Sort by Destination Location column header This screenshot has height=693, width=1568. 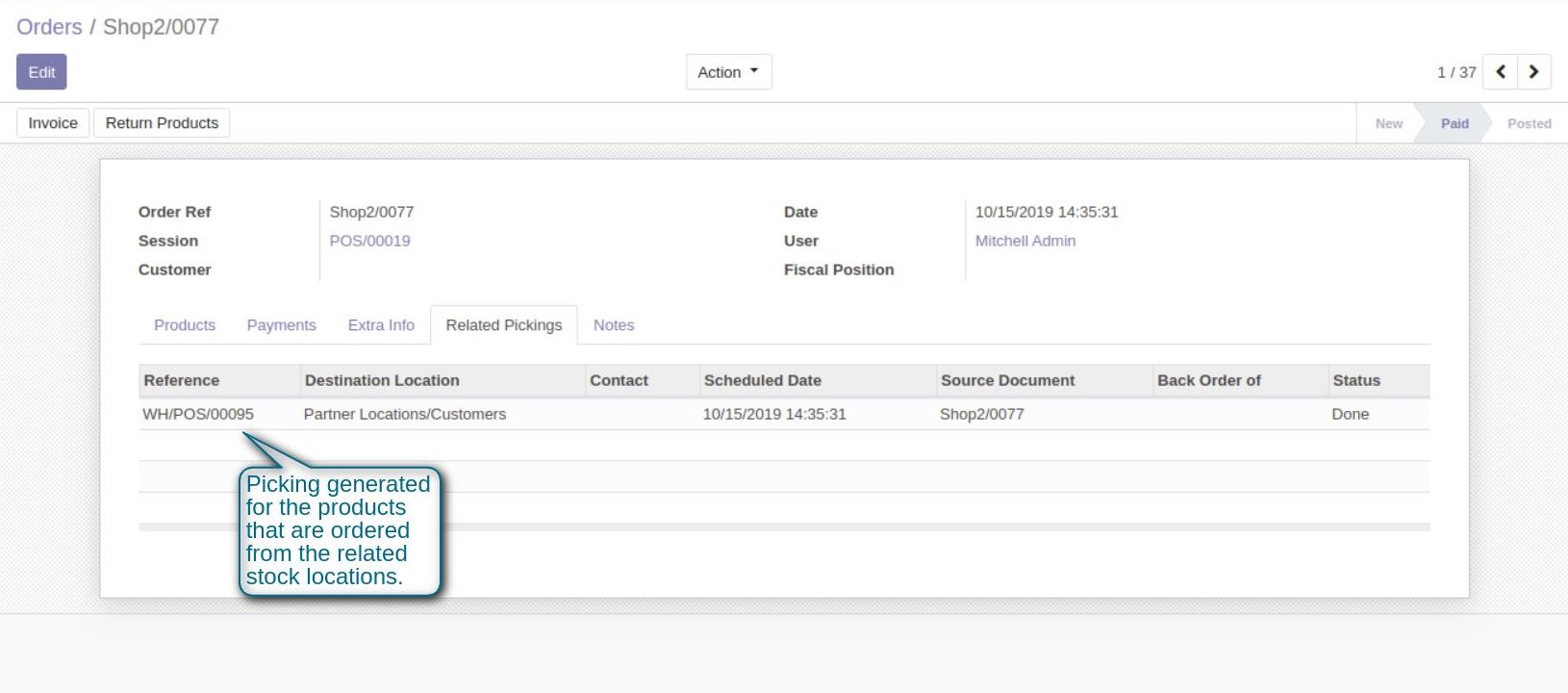point(382,380)
